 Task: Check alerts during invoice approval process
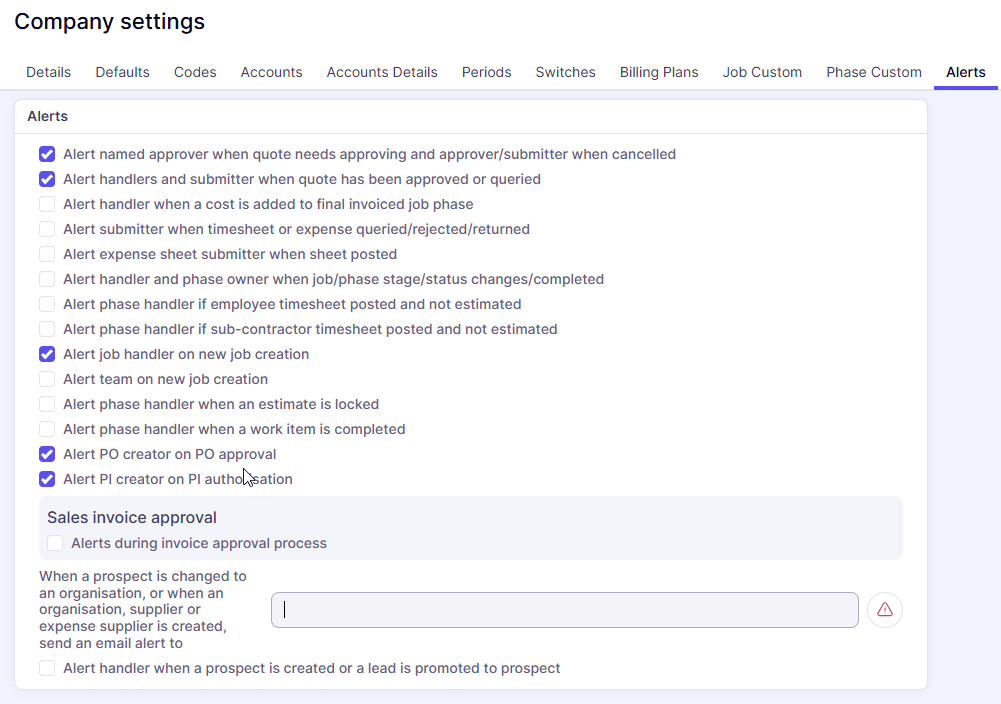coord(55,543)
